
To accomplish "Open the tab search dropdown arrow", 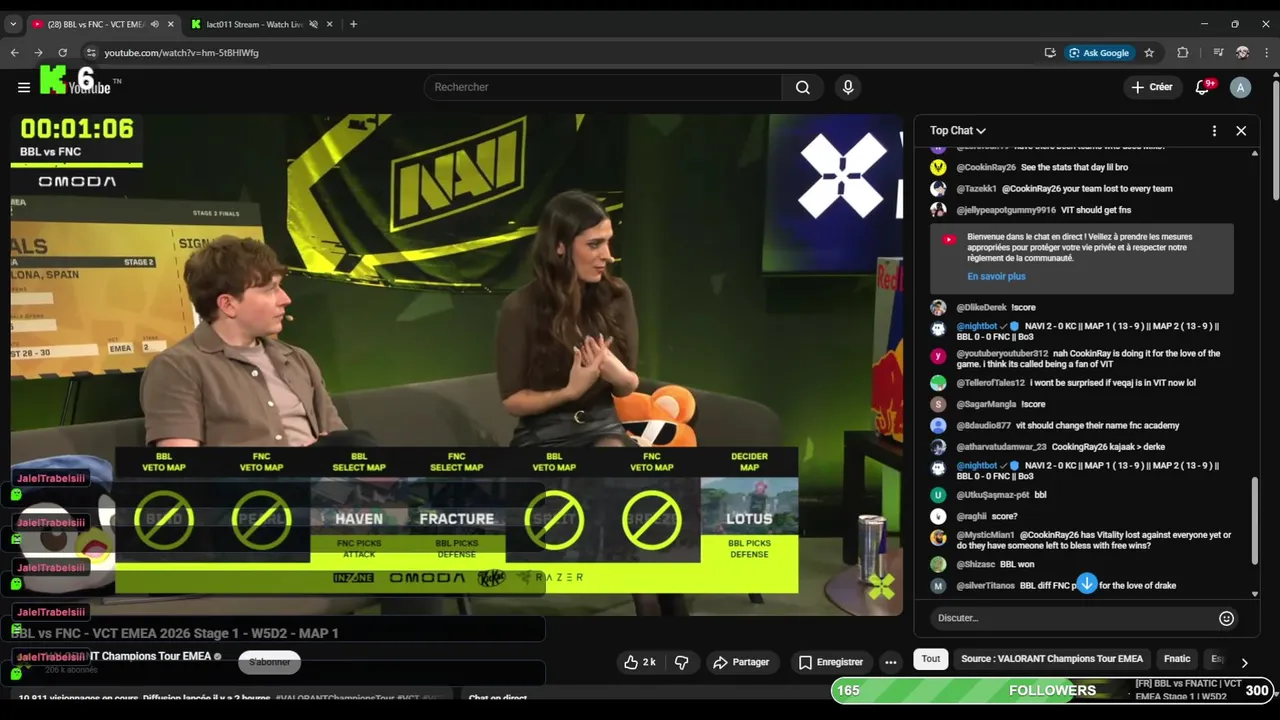I will (13, 24).
